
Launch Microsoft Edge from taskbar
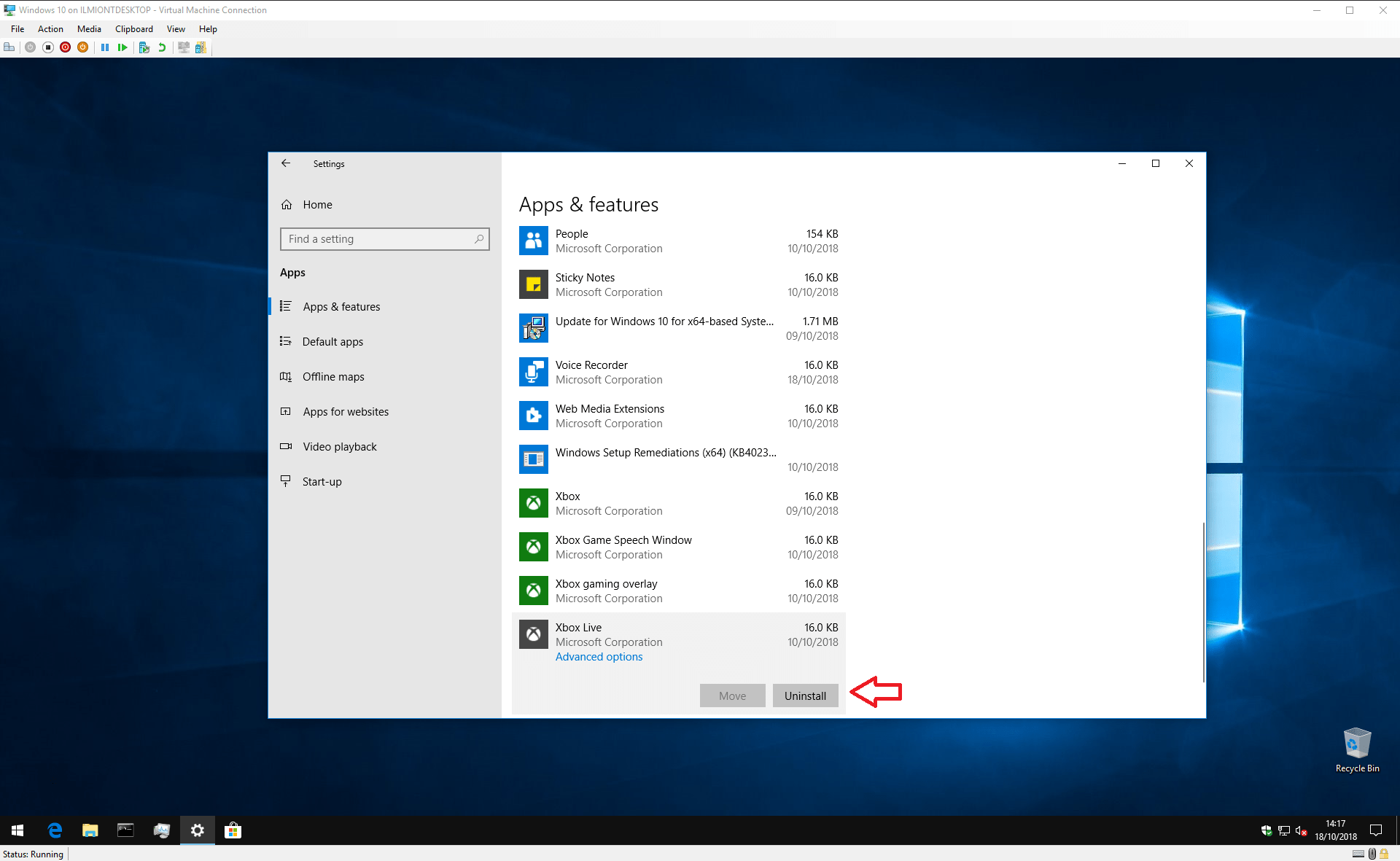[55, 830]
